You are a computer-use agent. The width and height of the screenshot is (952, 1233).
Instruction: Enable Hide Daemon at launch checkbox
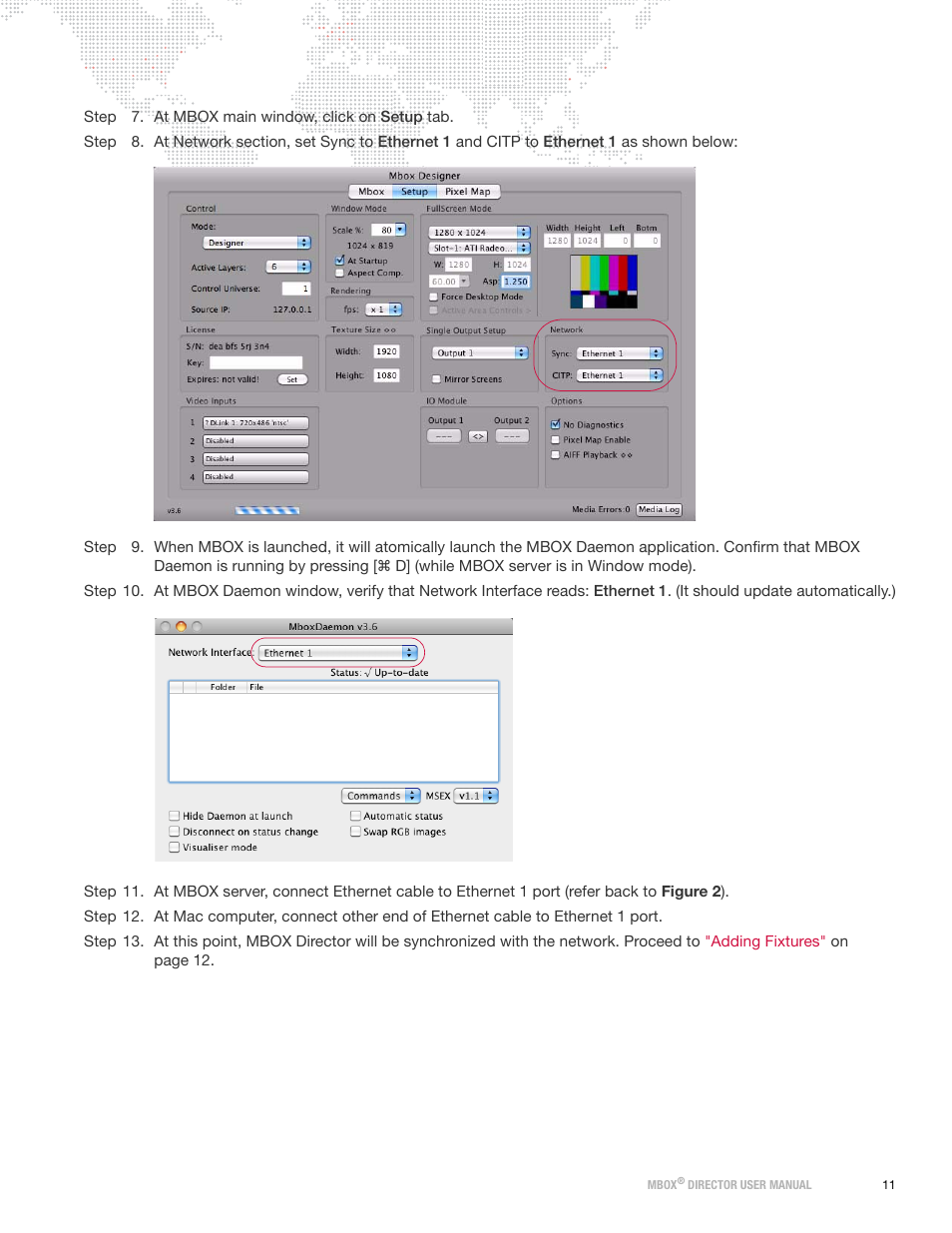point(175,816)
